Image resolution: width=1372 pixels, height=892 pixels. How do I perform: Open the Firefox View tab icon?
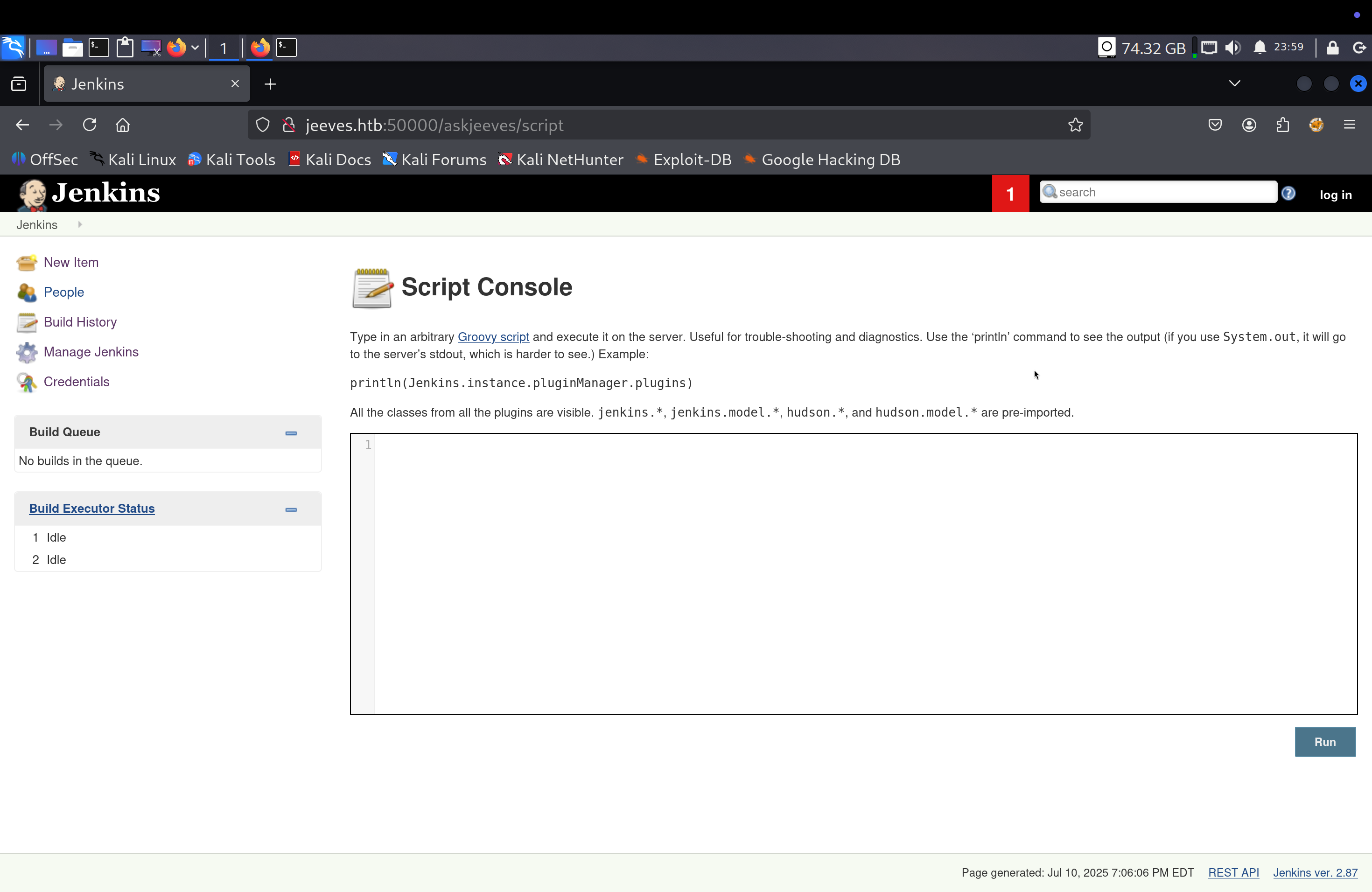(19, 84)
